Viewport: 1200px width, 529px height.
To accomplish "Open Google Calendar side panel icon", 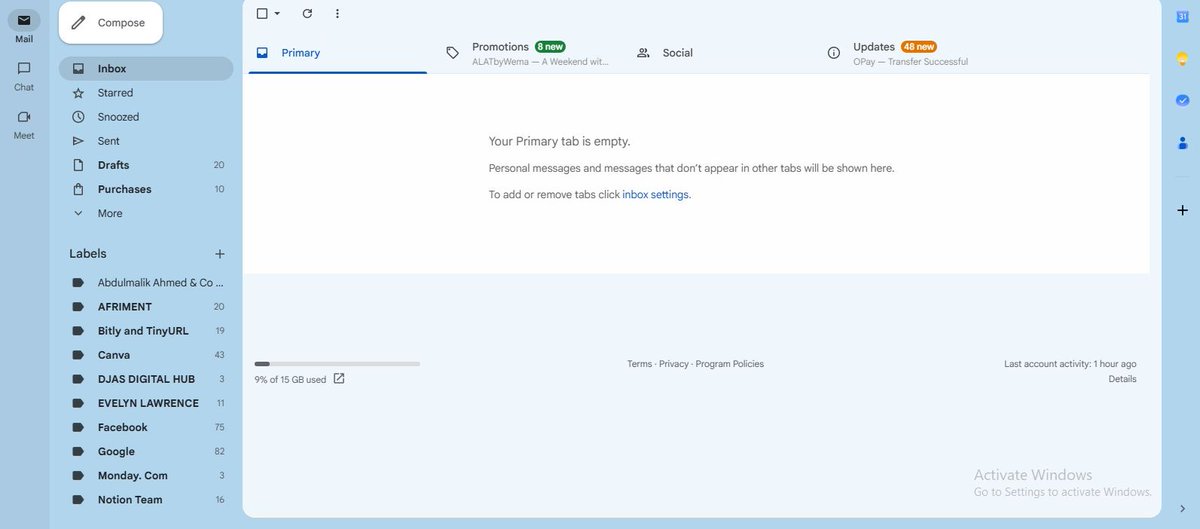I will [1182, 17].
